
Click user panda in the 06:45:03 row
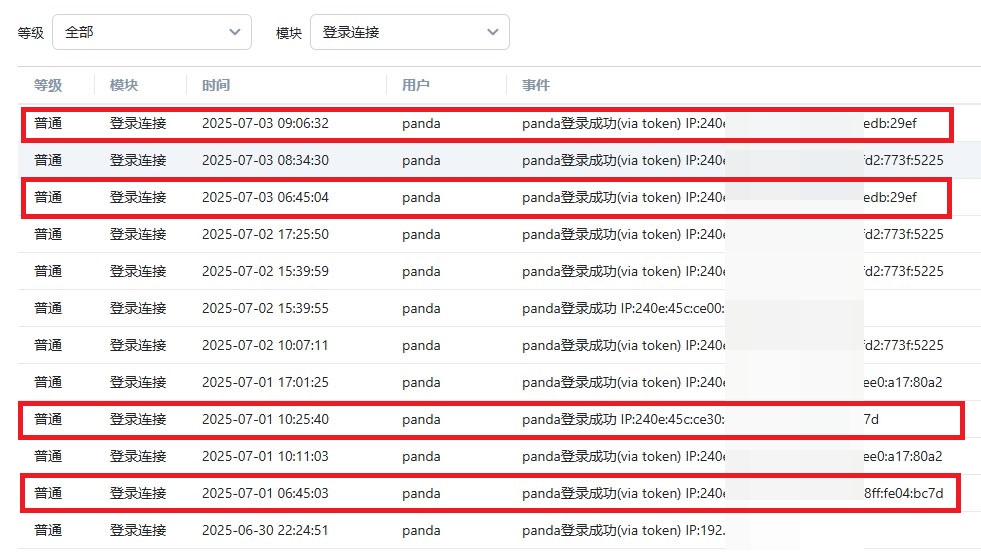point(421,493)
